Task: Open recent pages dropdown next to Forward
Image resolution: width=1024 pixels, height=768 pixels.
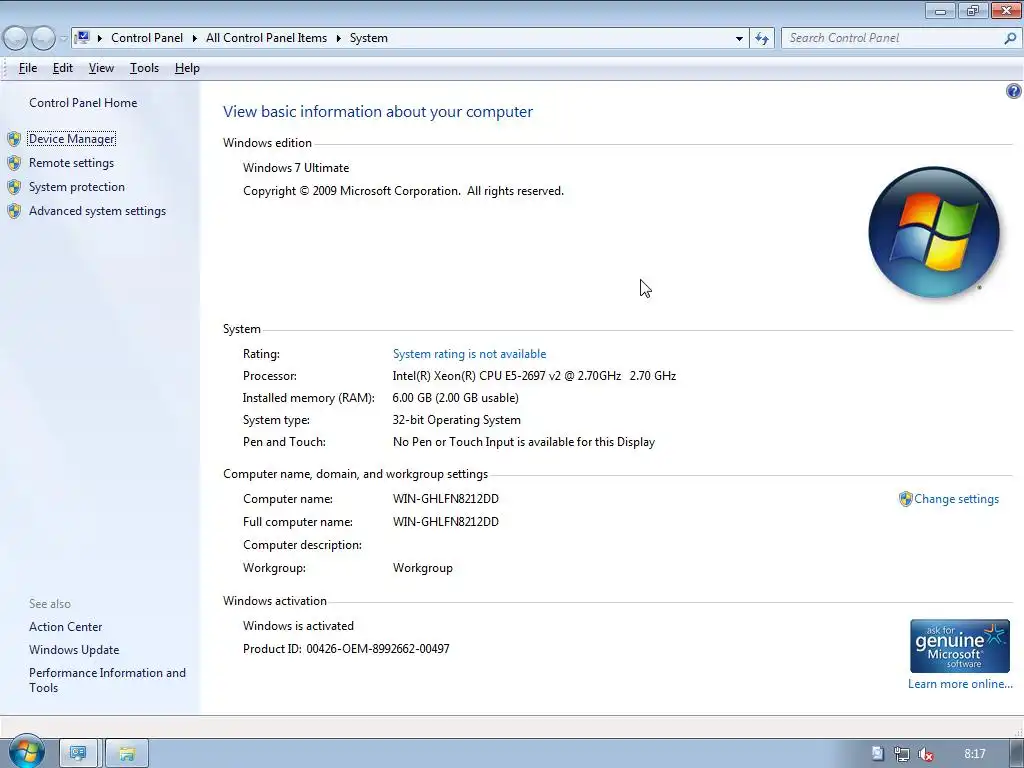Action: point(63,39)
